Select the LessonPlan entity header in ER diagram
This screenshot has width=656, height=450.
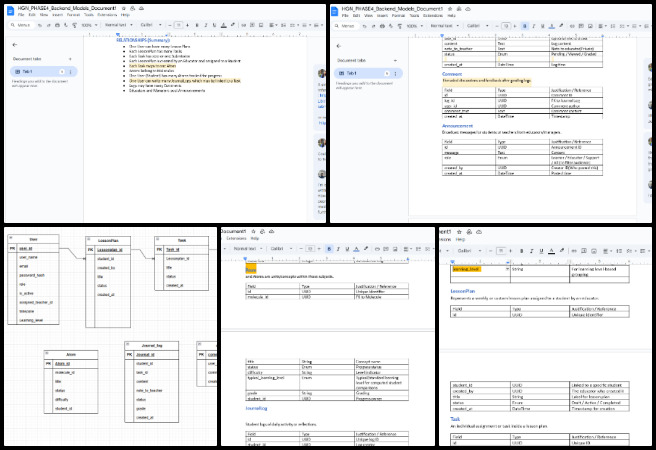click(108, 241)
